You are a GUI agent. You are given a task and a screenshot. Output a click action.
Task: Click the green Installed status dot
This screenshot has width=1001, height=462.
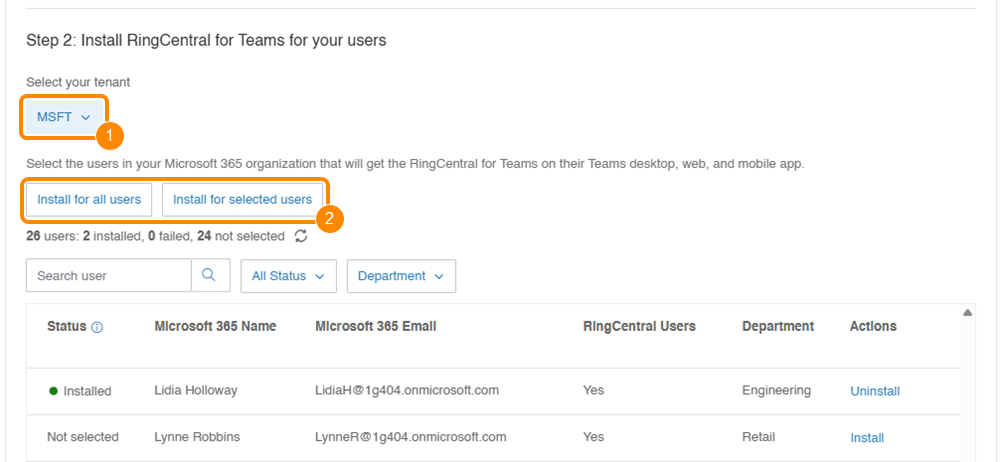pos(53,391)
